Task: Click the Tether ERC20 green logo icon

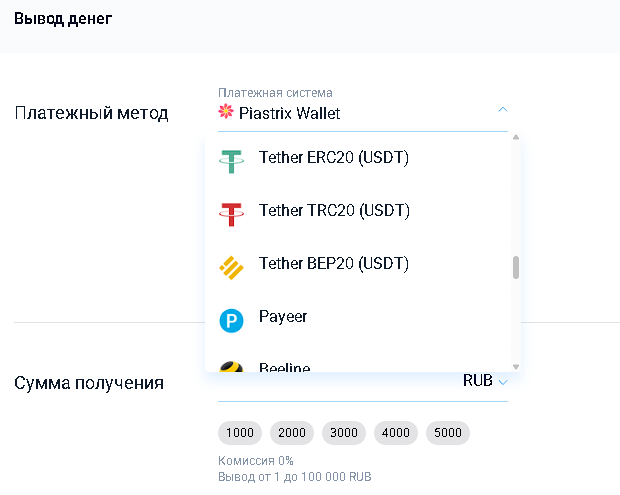Action: pos(232,159)
